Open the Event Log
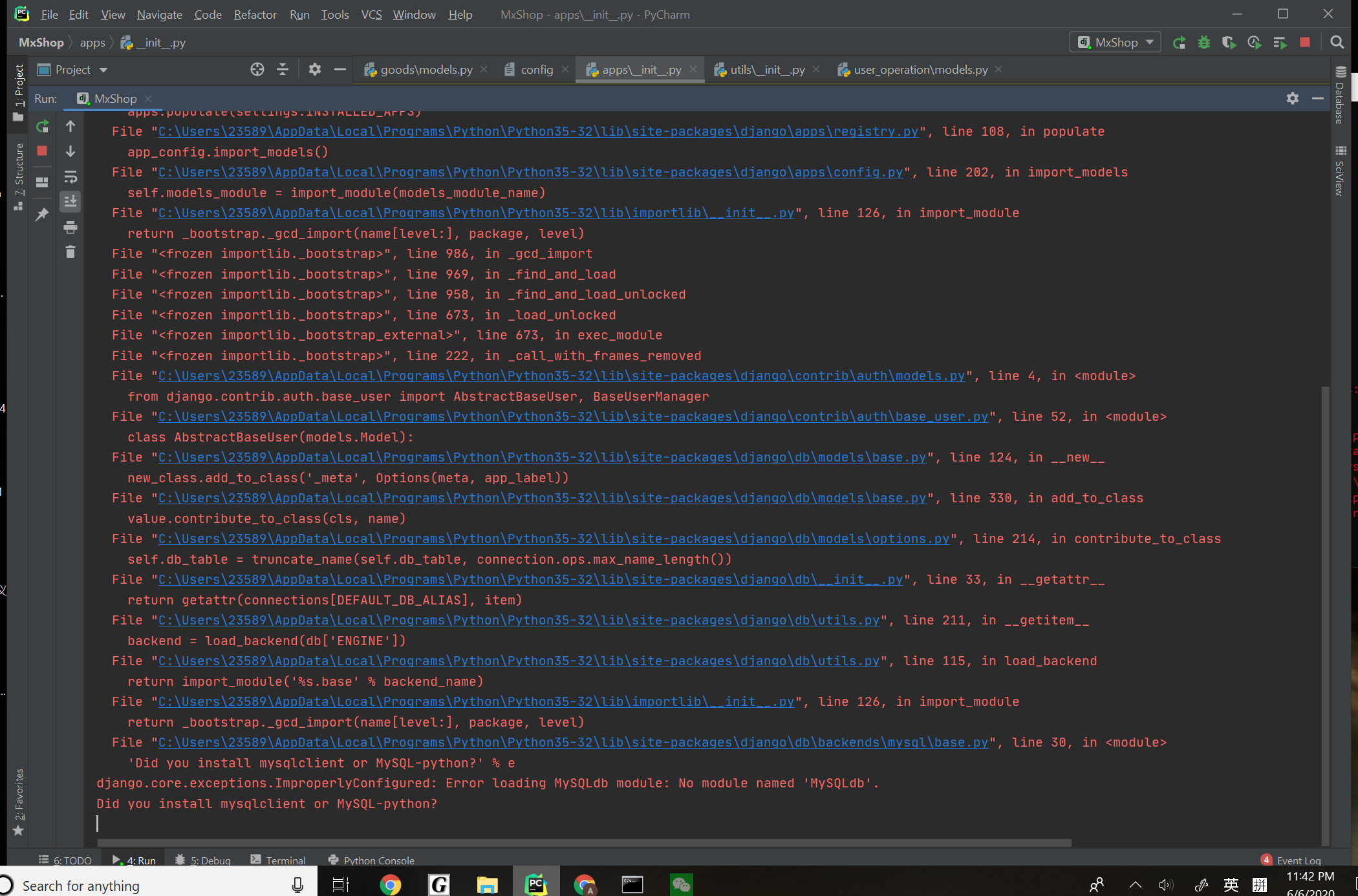Image resolution: width=1358 pixels, height=896 pixels. (x=1291, y=860)
